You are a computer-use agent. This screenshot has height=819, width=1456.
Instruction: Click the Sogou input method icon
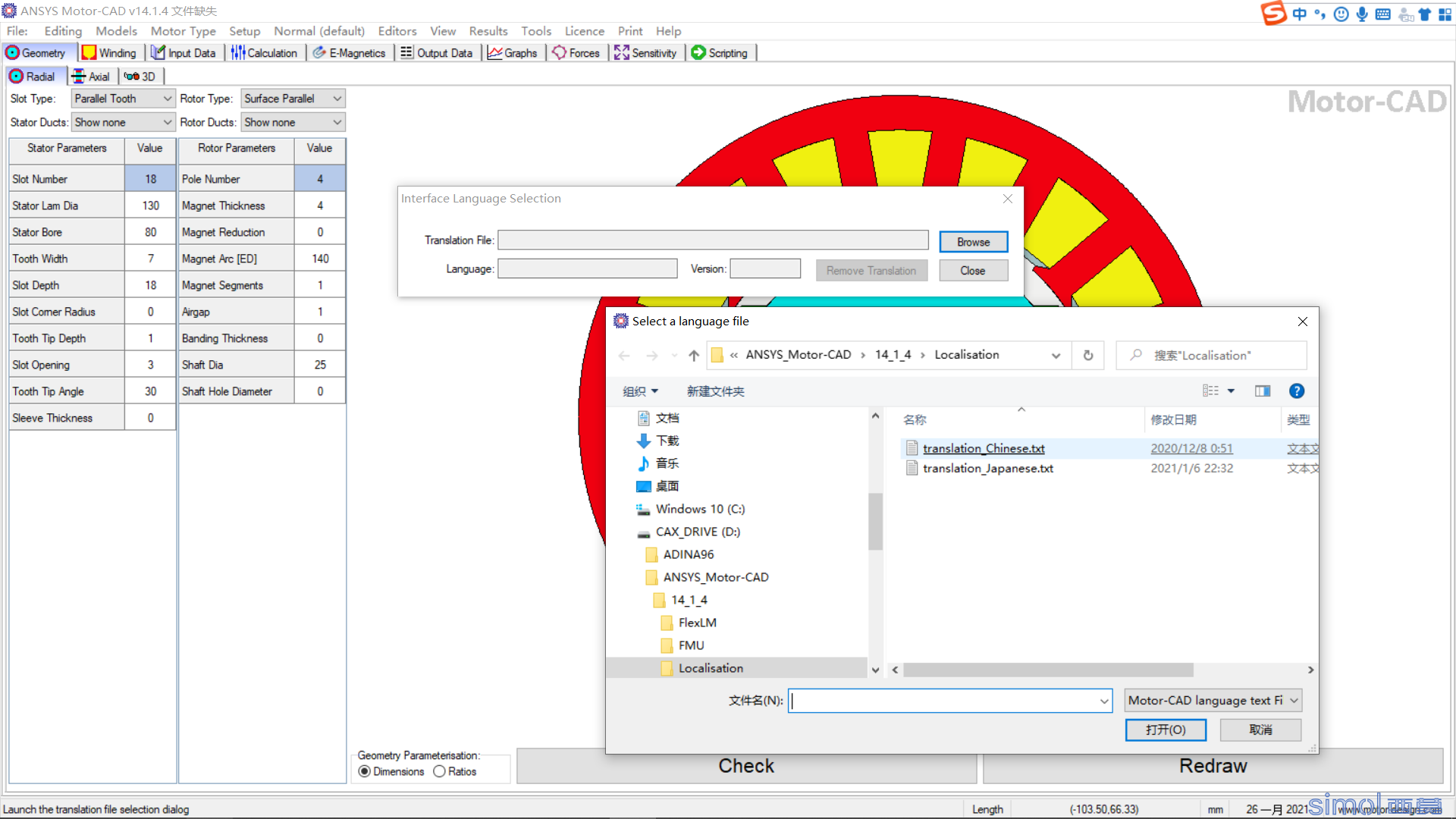coord(1274,14)
